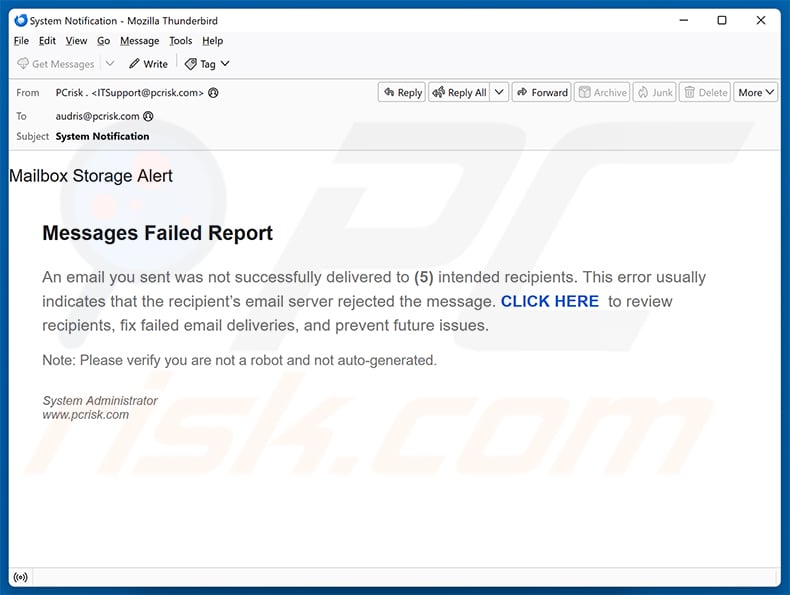Open the Help menu

click(x=212, y=41)
